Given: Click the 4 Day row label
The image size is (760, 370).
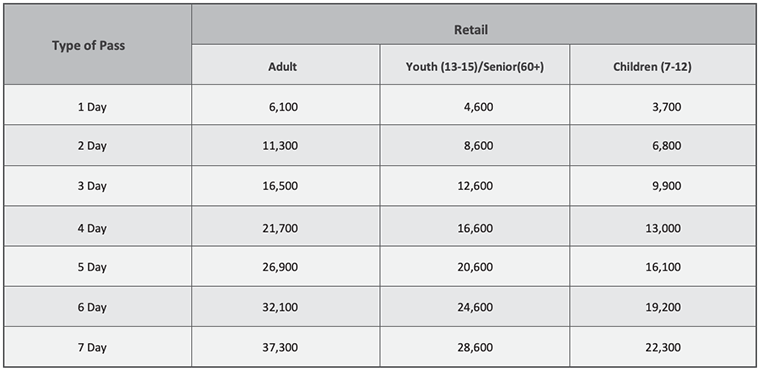Looking at the screenshot, I should [x=97, y=226].
